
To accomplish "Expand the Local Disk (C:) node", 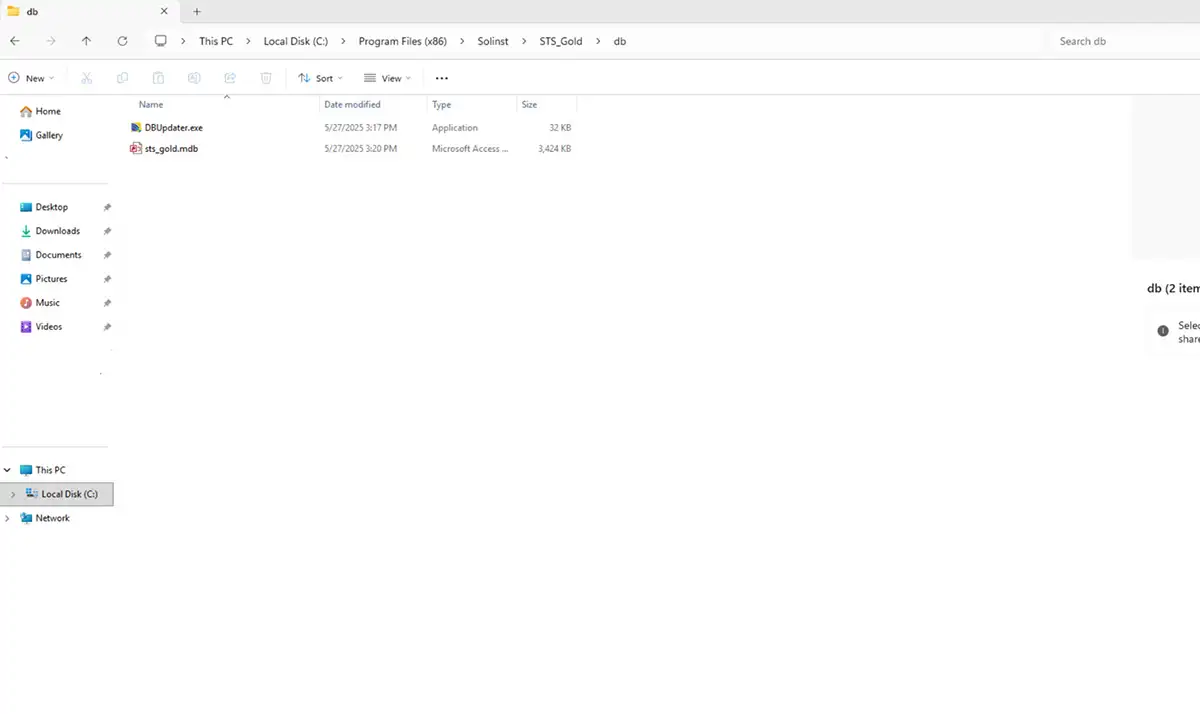I will click(12, 494).
